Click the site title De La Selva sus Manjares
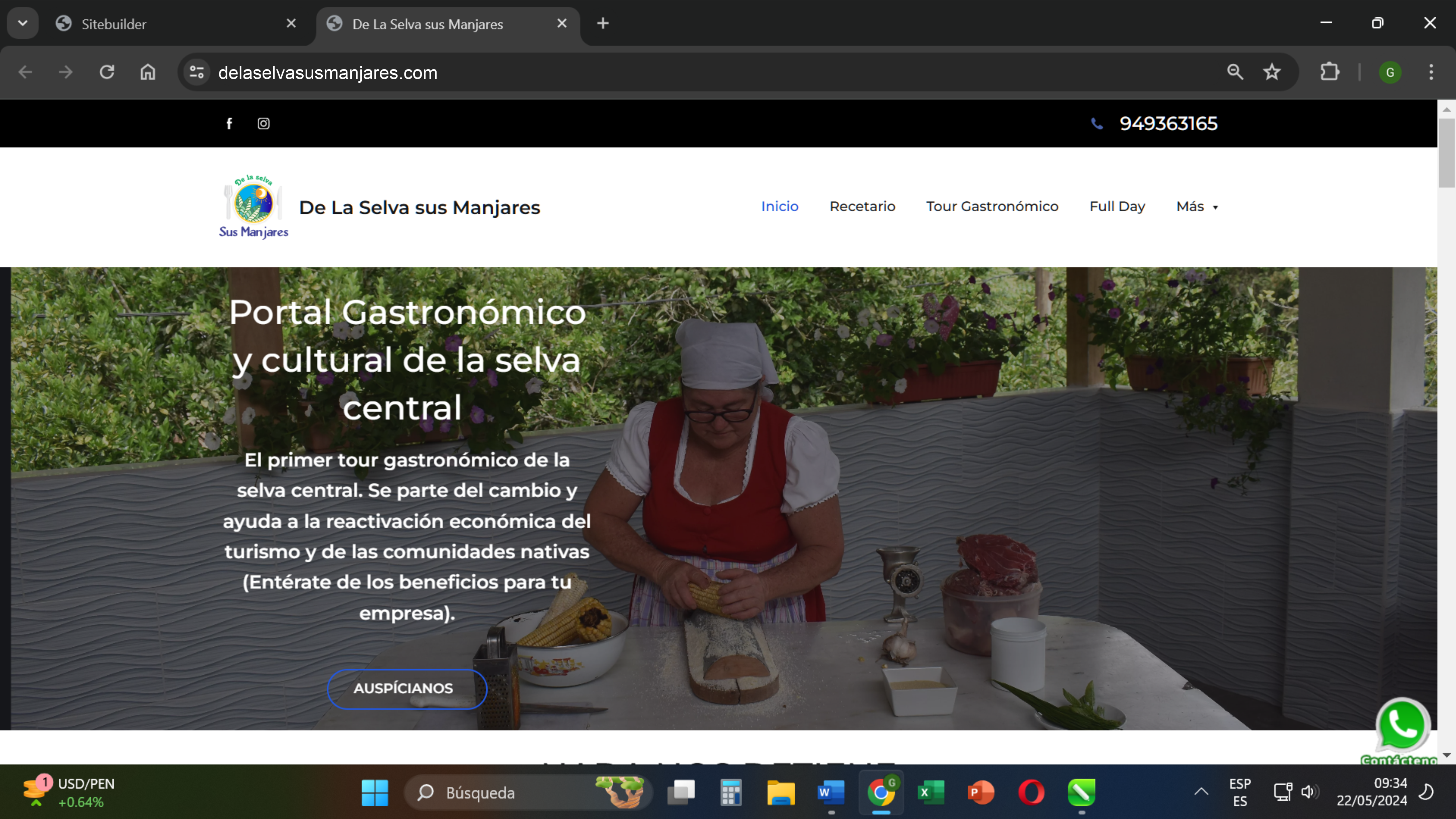Viewport: 1456px width, 819px height. [x=420, y=207]
